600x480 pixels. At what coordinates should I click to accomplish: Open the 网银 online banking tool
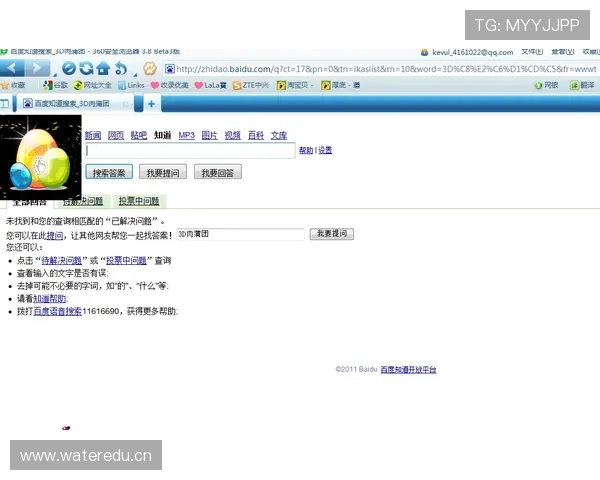pos(546,85)
